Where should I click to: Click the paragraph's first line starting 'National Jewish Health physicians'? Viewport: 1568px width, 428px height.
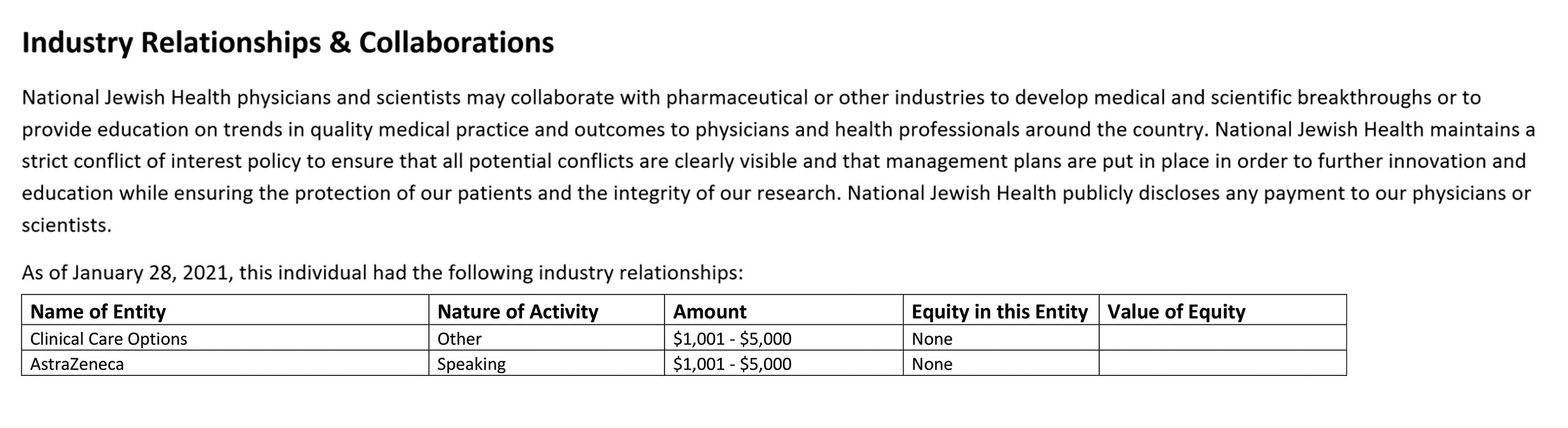tap(751, 97)
